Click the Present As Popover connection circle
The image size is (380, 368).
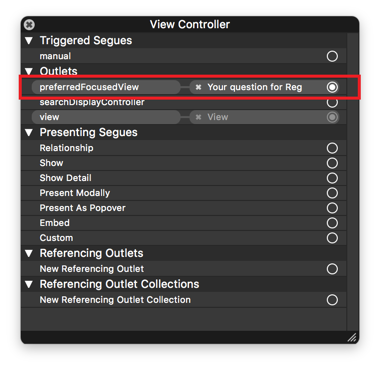click(332, 208)
